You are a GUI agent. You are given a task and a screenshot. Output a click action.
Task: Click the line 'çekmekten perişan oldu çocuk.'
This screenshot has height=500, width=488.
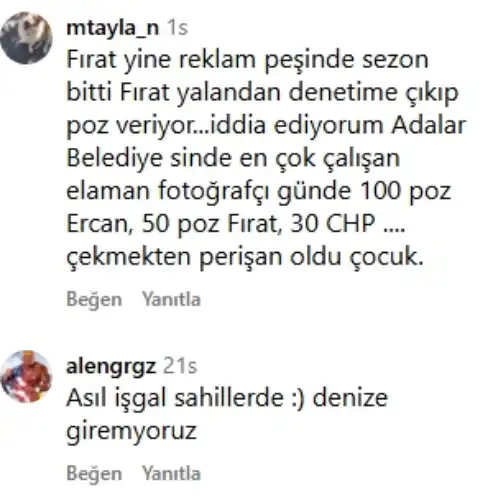[245, 257]
